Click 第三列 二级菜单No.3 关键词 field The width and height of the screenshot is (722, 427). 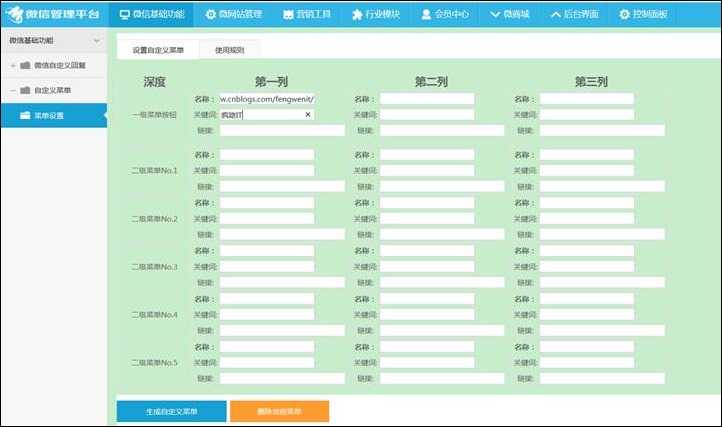587,266
